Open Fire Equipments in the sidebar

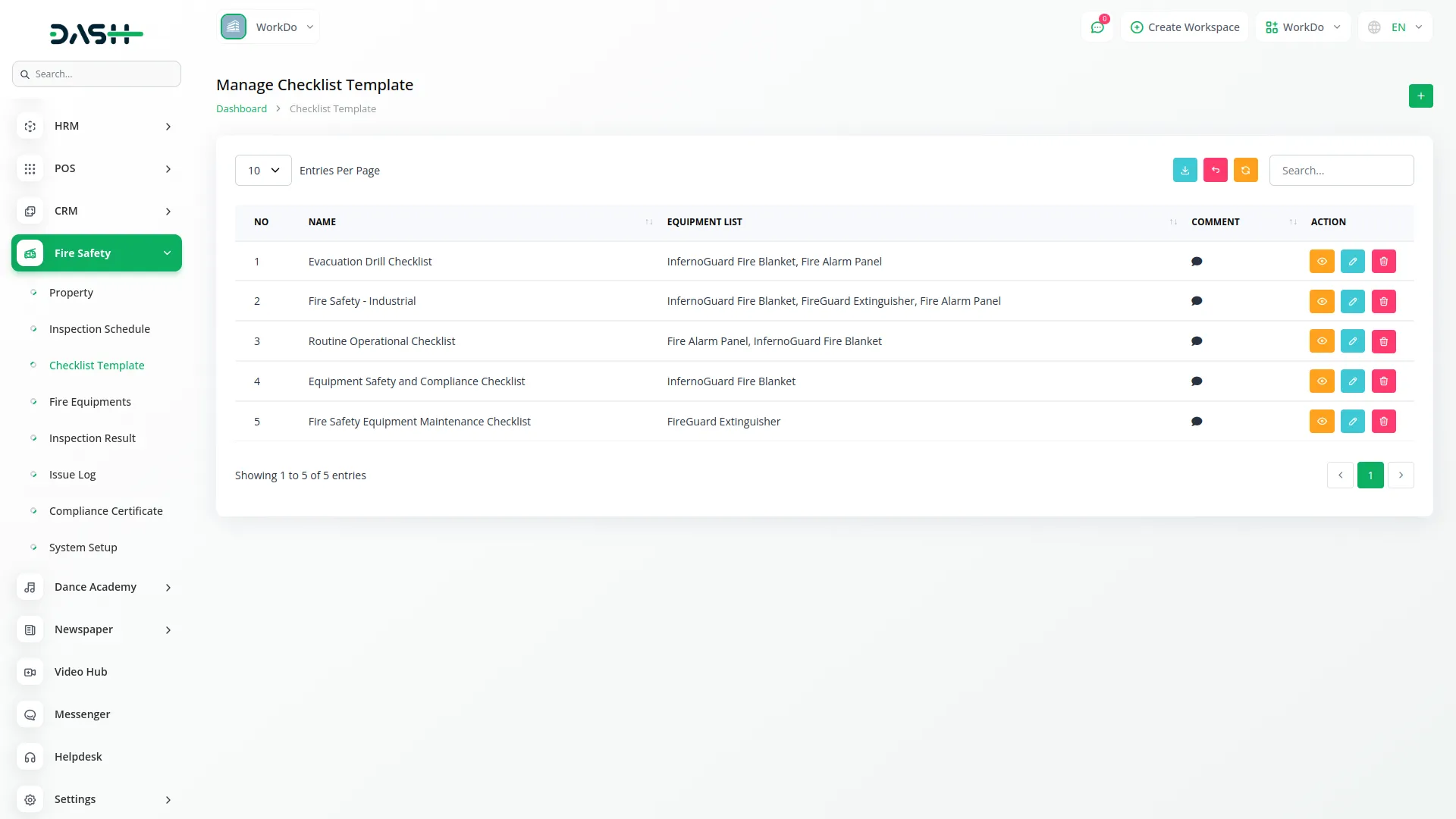tap(89, 402)
